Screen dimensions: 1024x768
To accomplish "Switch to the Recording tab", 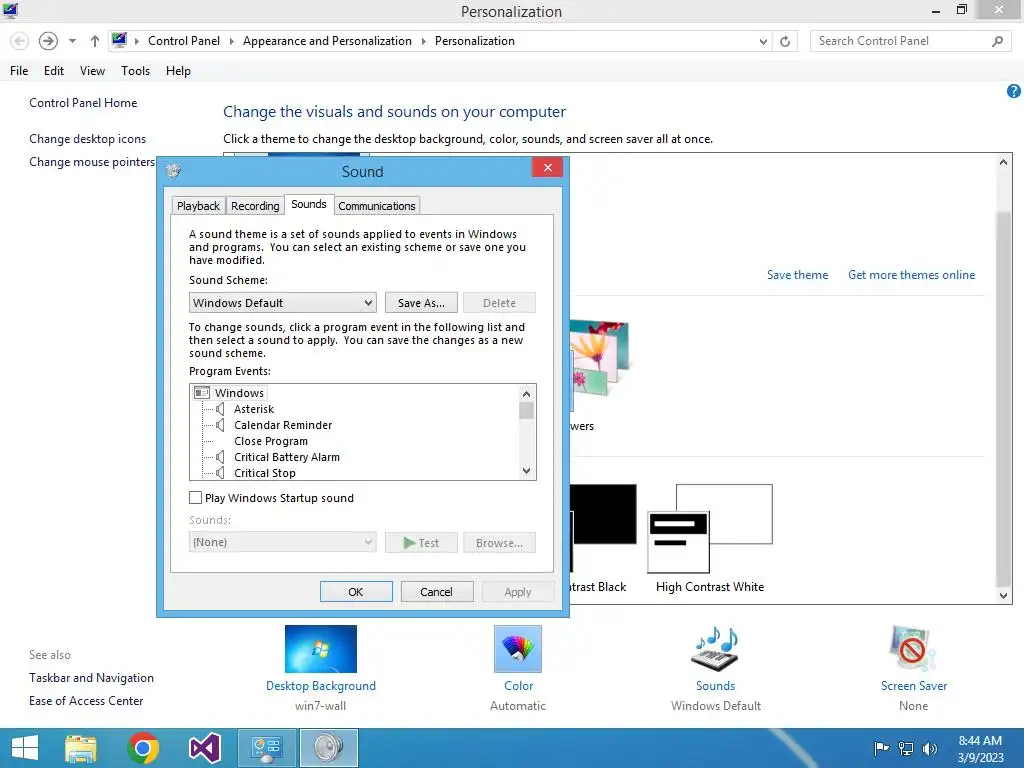I will point(255,206).
